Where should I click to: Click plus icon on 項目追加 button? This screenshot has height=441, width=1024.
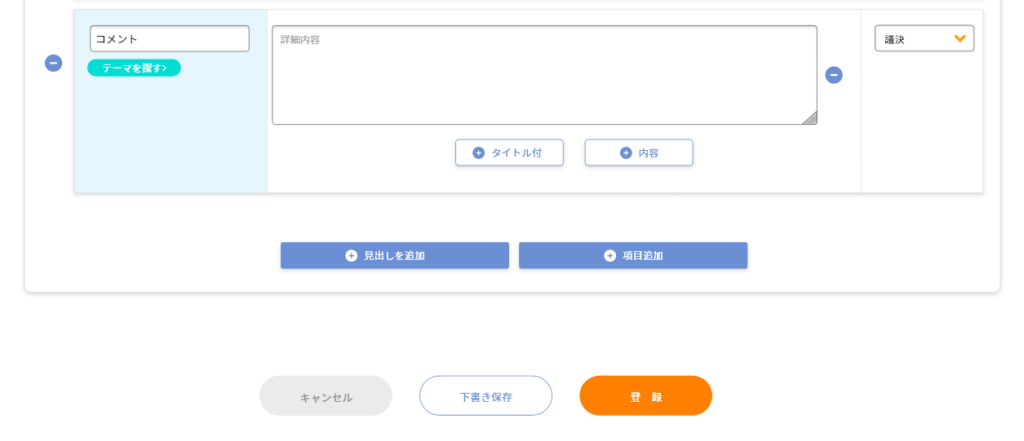point(610,255)
